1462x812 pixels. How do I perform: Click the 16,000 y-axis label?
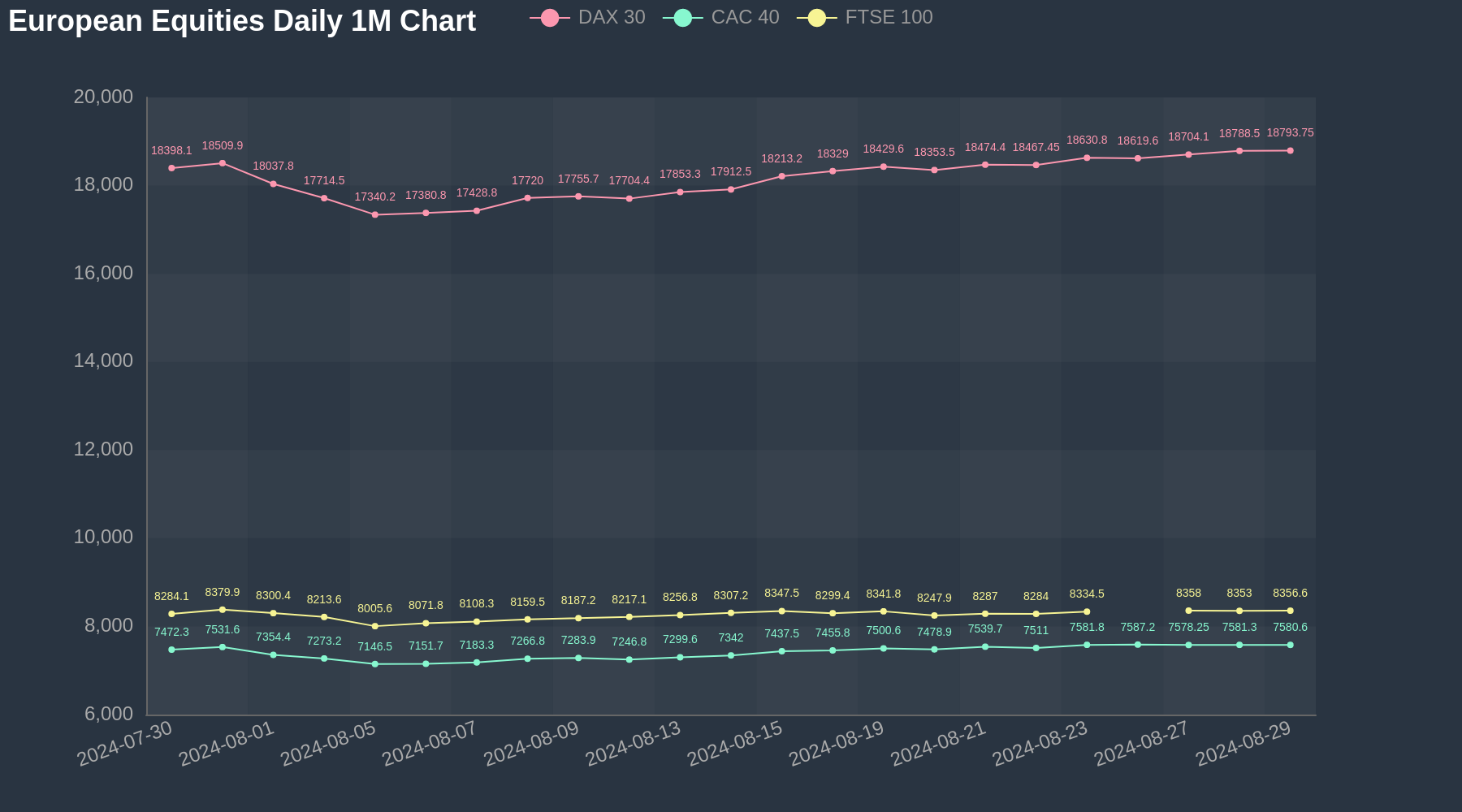tap(103, 273)
